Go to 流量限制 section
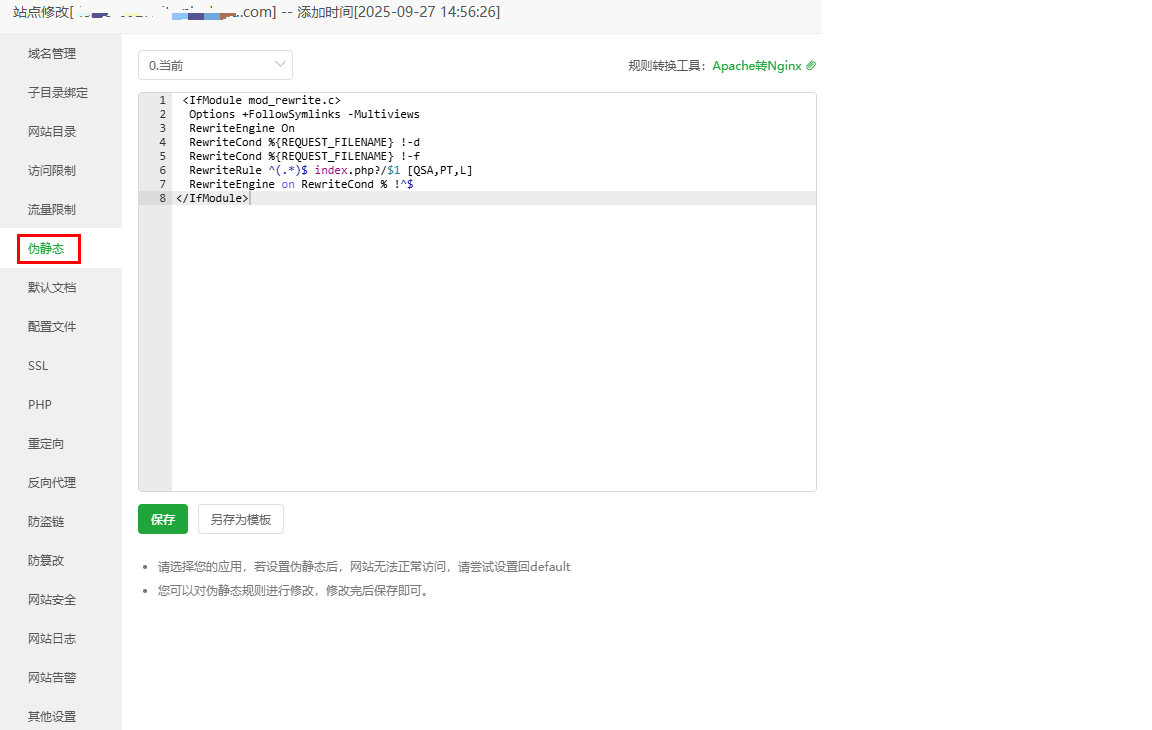Screen dimensions: 1152x730 (52, 210)
